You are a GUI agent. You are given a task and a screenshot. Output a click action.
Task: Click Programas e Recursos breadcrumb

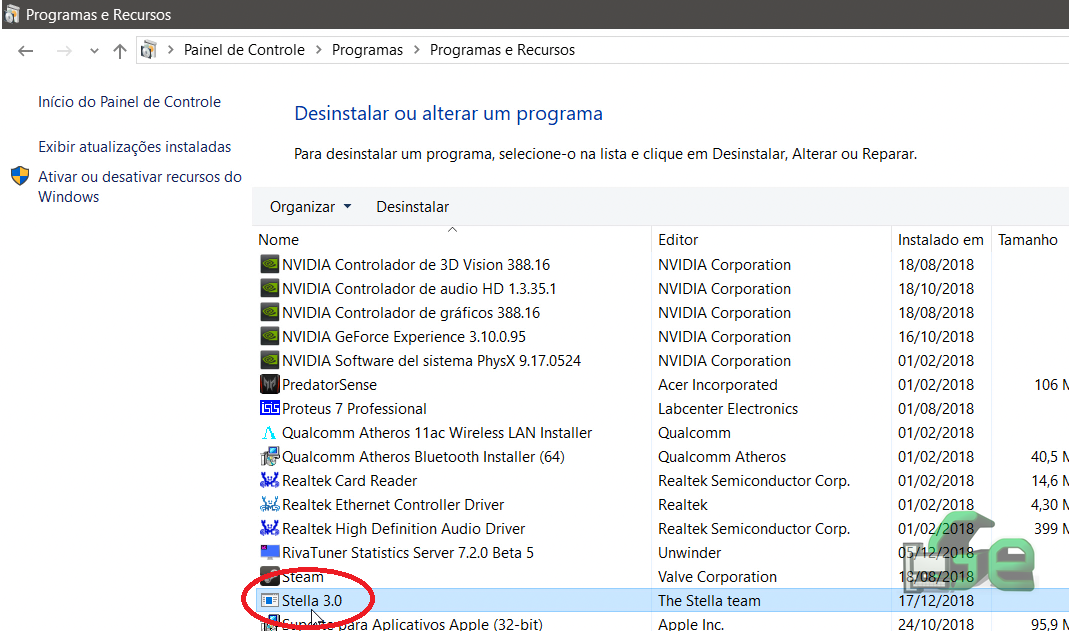502,50
